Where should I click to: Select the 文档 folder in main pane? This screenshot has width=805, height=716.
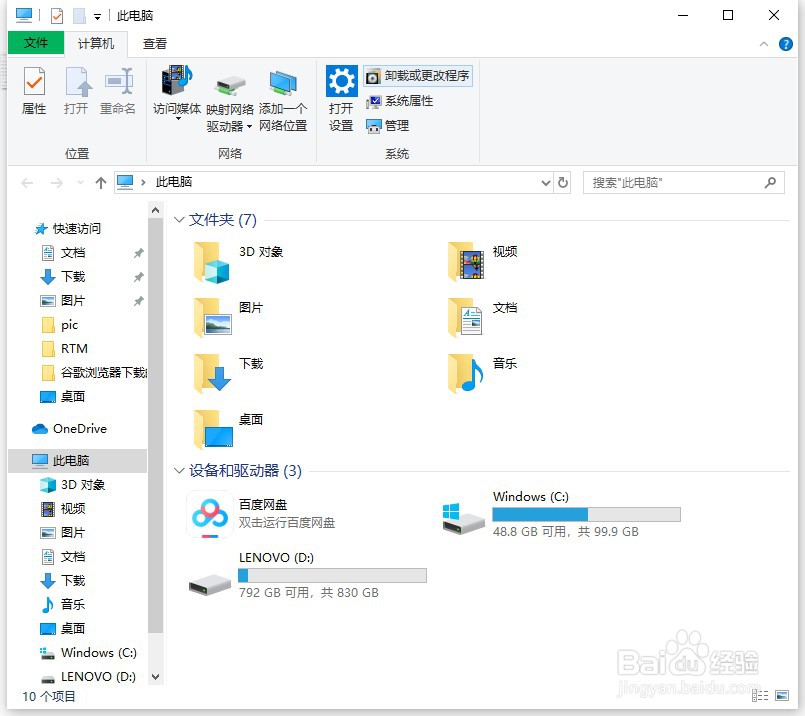pyautogui.click(x=466, y=318)
